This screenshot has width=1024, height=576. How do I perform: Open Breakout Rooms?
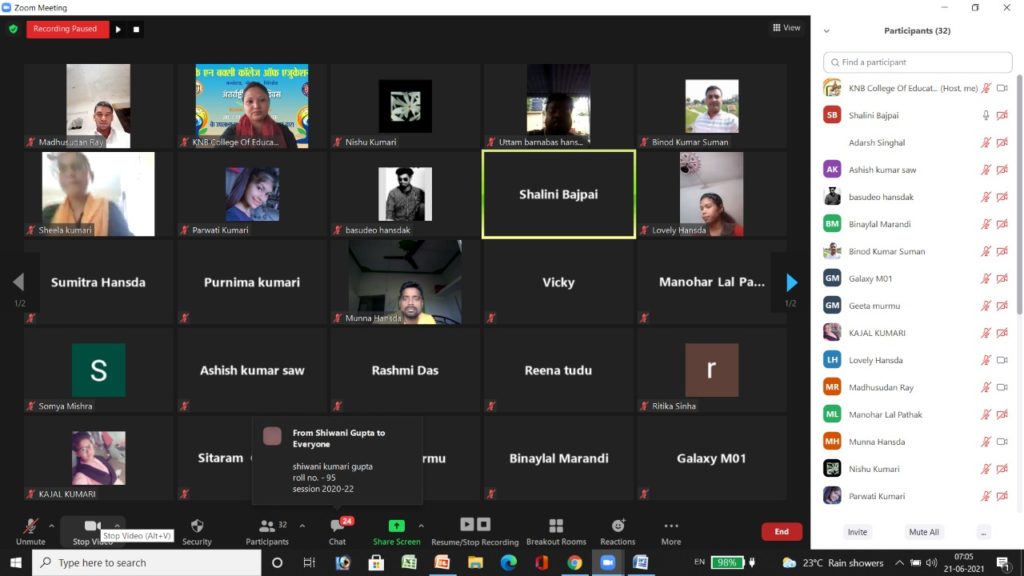coord(556,530)
